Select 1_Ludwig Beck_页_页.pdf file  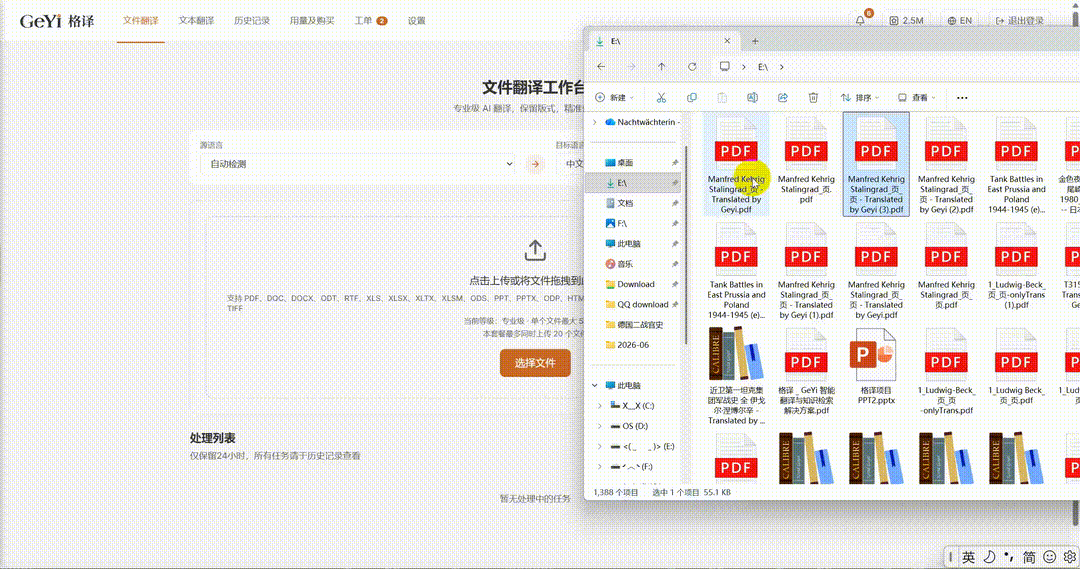[x=1016, y=366]
